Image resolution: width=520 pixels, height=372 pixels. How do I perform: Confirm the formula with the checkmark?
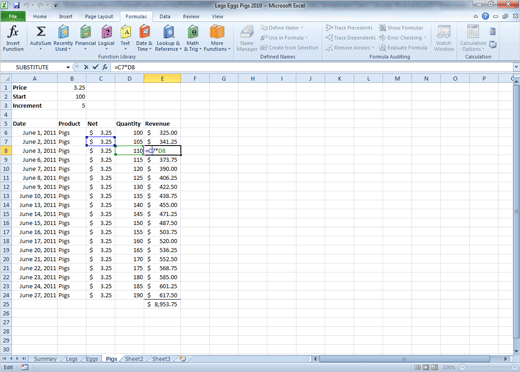tap(95, 67)
